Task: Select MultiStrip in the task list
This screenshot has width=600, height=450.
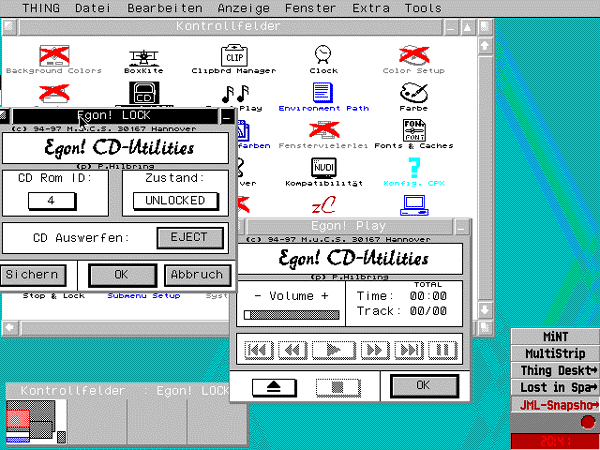Action: [554, 353]
